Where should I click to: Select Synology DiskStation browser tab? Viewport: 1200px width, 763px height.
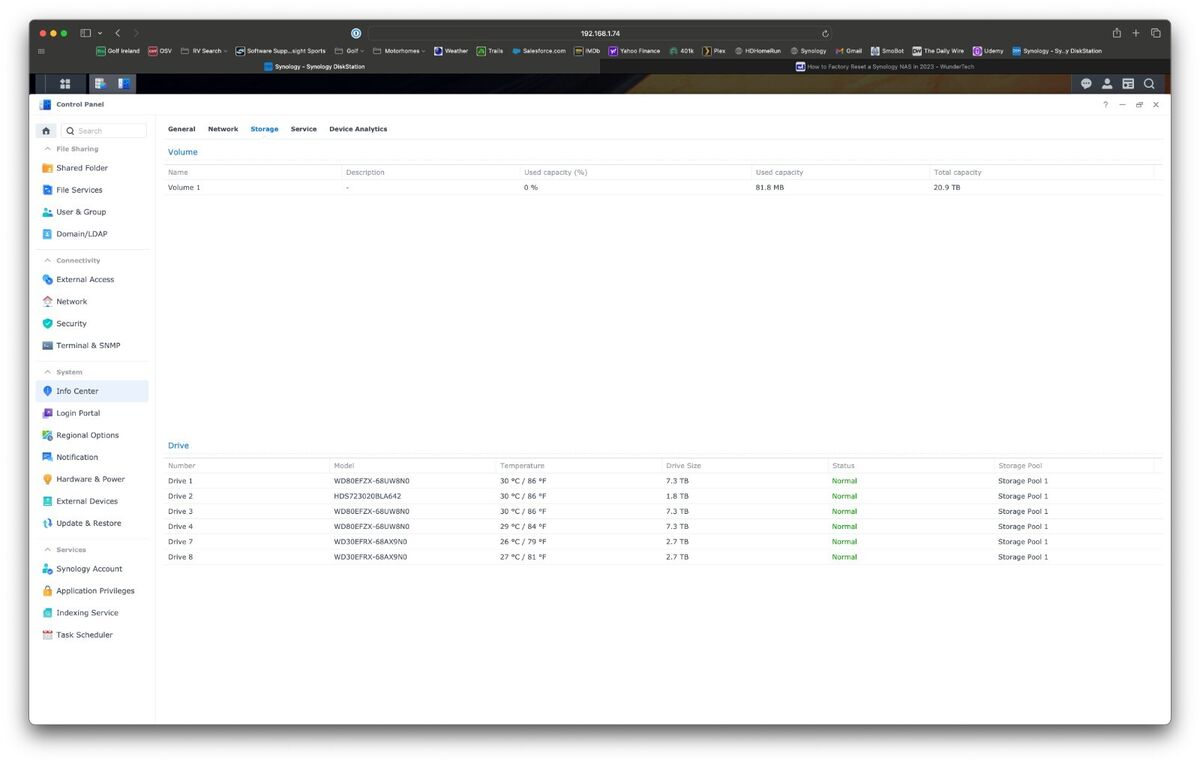point(314,67)
